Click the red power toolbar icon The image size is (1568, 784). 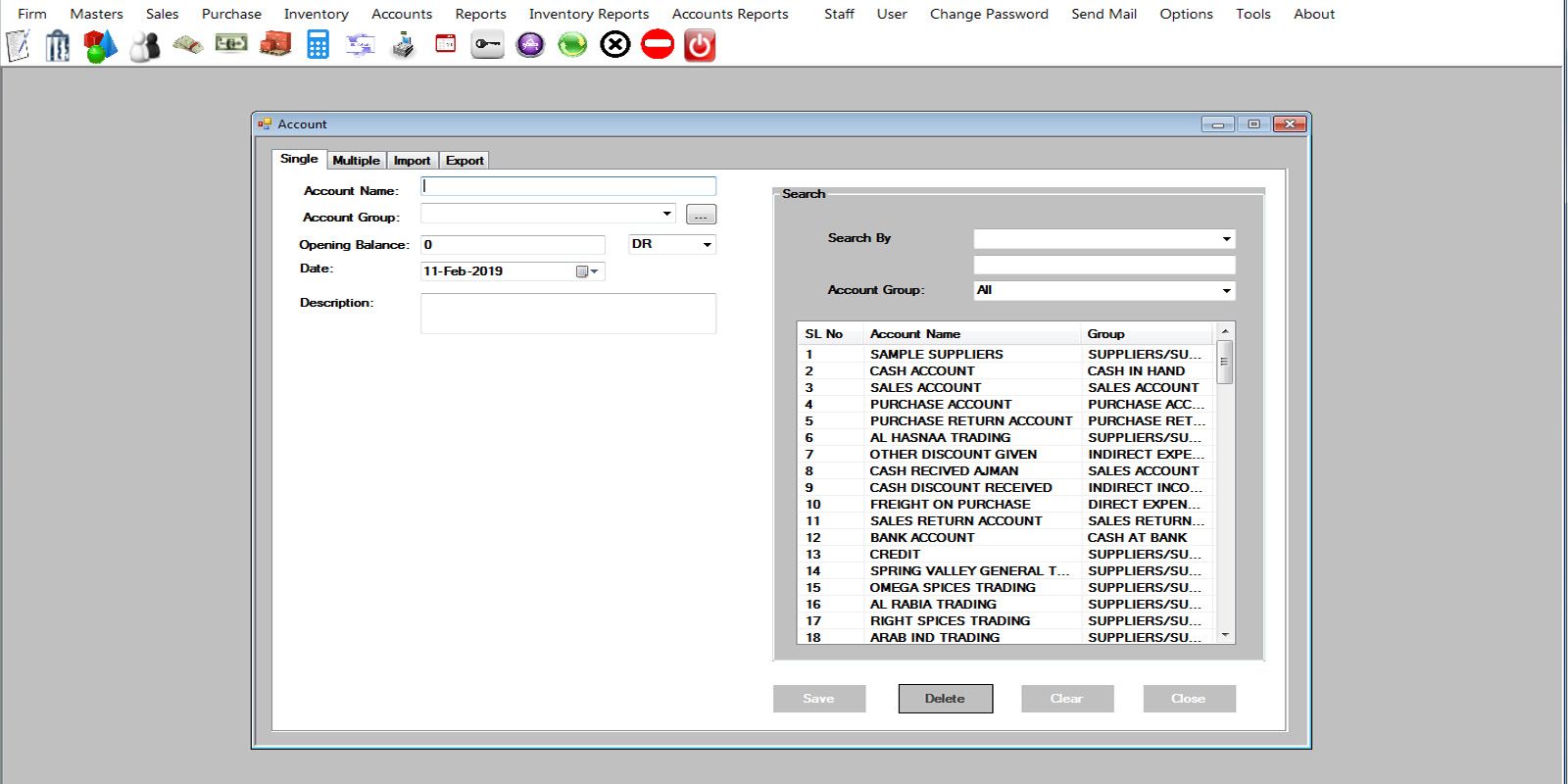coord(700,45)
